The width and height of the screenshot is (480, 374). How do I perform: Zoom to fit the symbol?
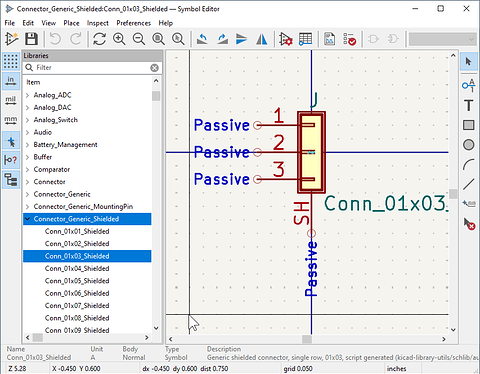[158, 39]
